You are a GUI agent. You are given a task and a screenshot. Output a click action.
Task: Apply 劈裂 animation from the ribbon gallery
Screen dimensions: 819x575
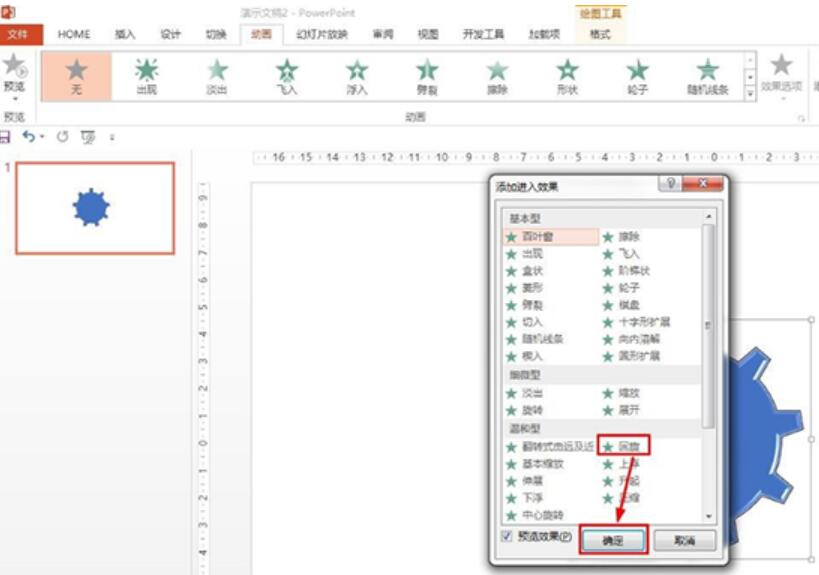point(427,76)
